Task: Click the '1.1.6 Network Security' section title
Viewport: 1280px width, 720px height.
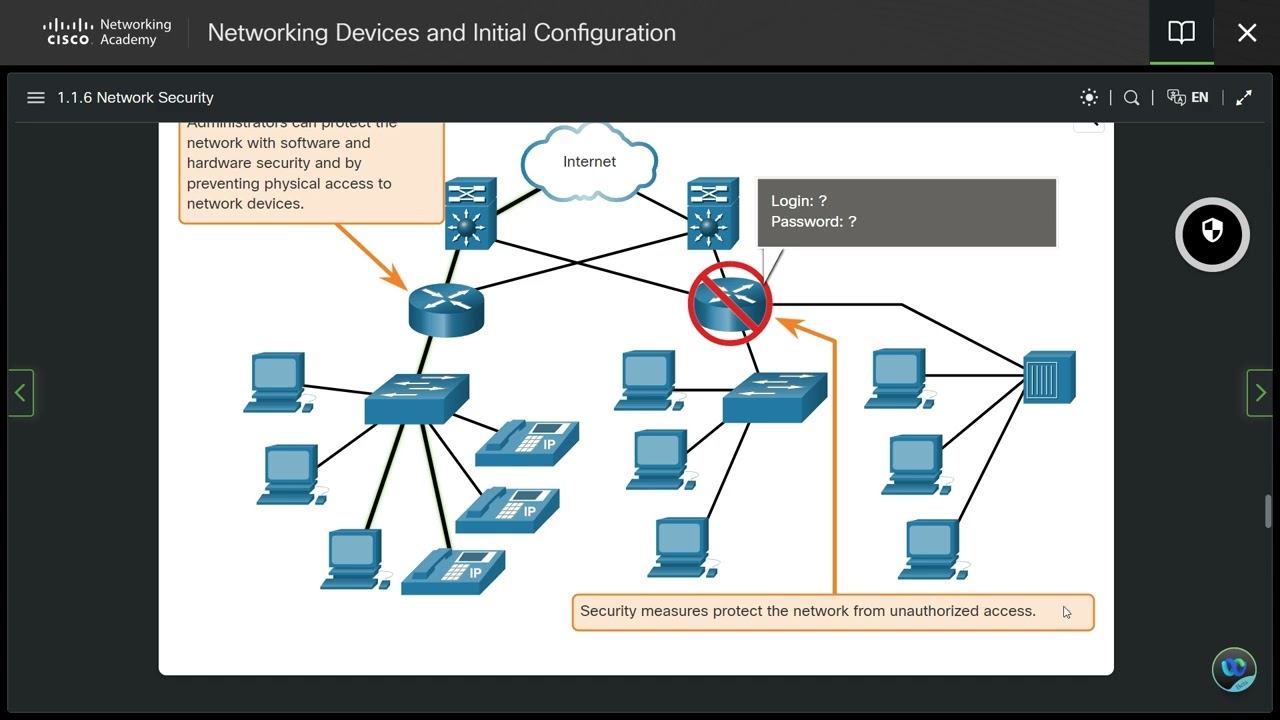Action: pyautogui.click(x=135, y=98)
